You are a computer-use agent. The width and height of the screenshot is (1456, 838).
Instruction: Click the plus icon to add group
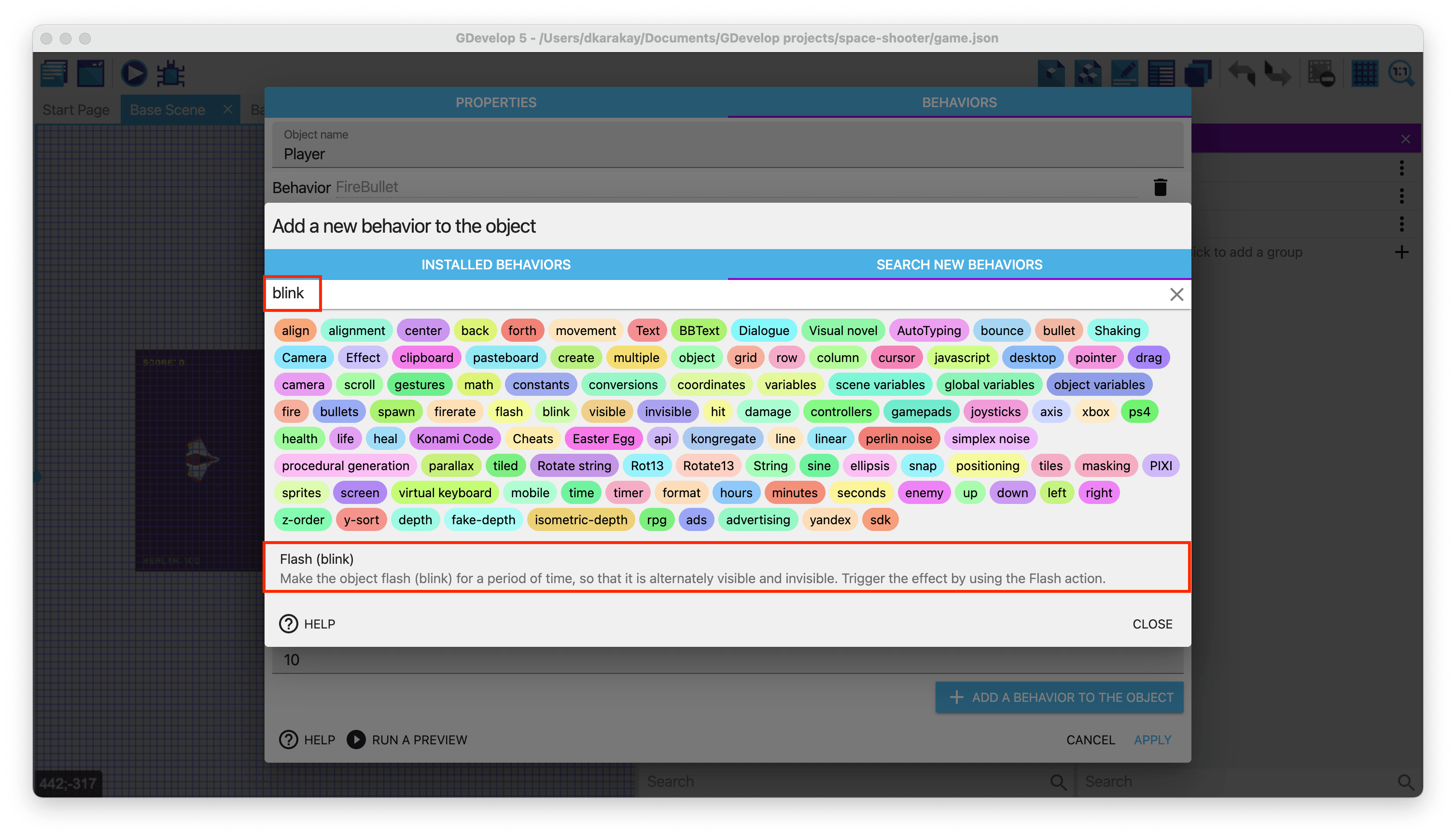pos(1401,252)
